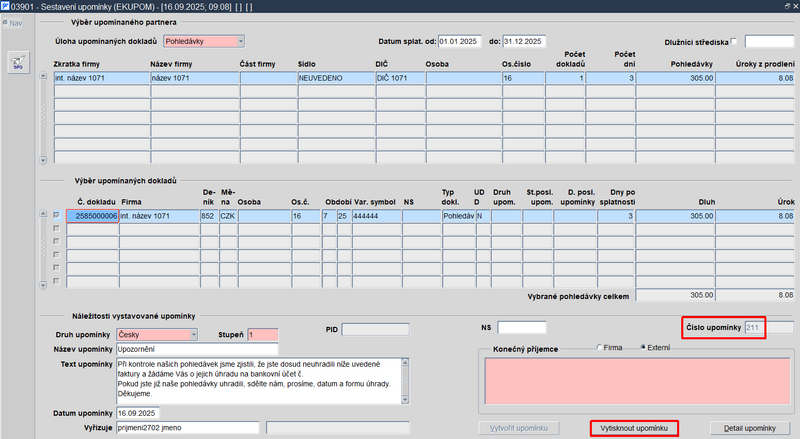This screenshot has width=800, height=439.
Task: Click Stupeň field with value 1
Action: [x=263, y=335]
